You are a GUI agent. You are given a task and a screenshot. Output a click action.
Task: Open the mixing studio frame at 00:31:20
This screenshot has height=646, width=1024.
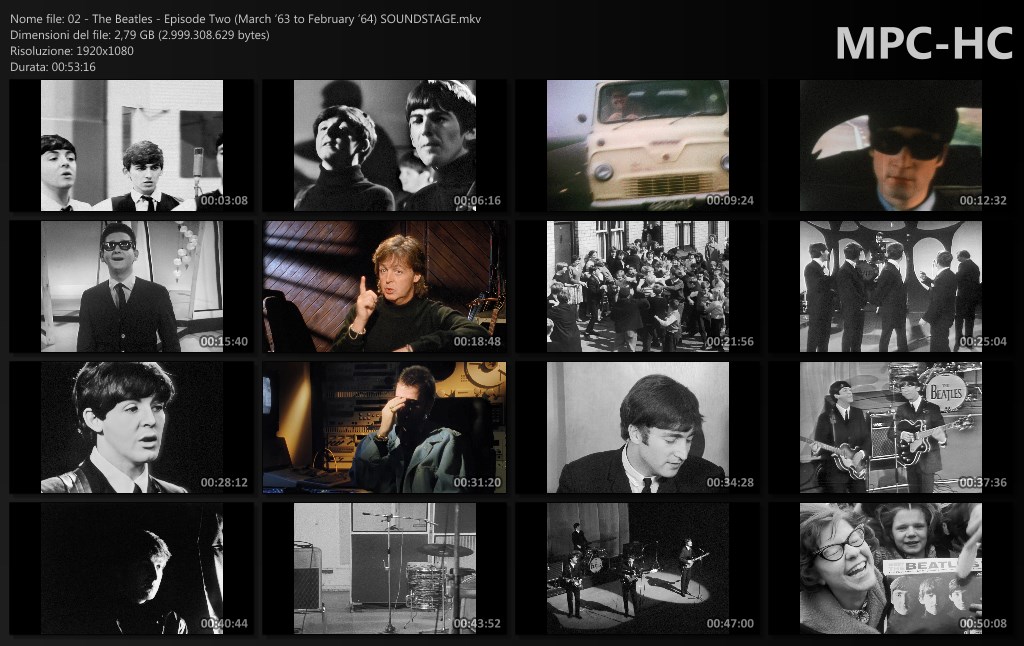pos(384,428)
